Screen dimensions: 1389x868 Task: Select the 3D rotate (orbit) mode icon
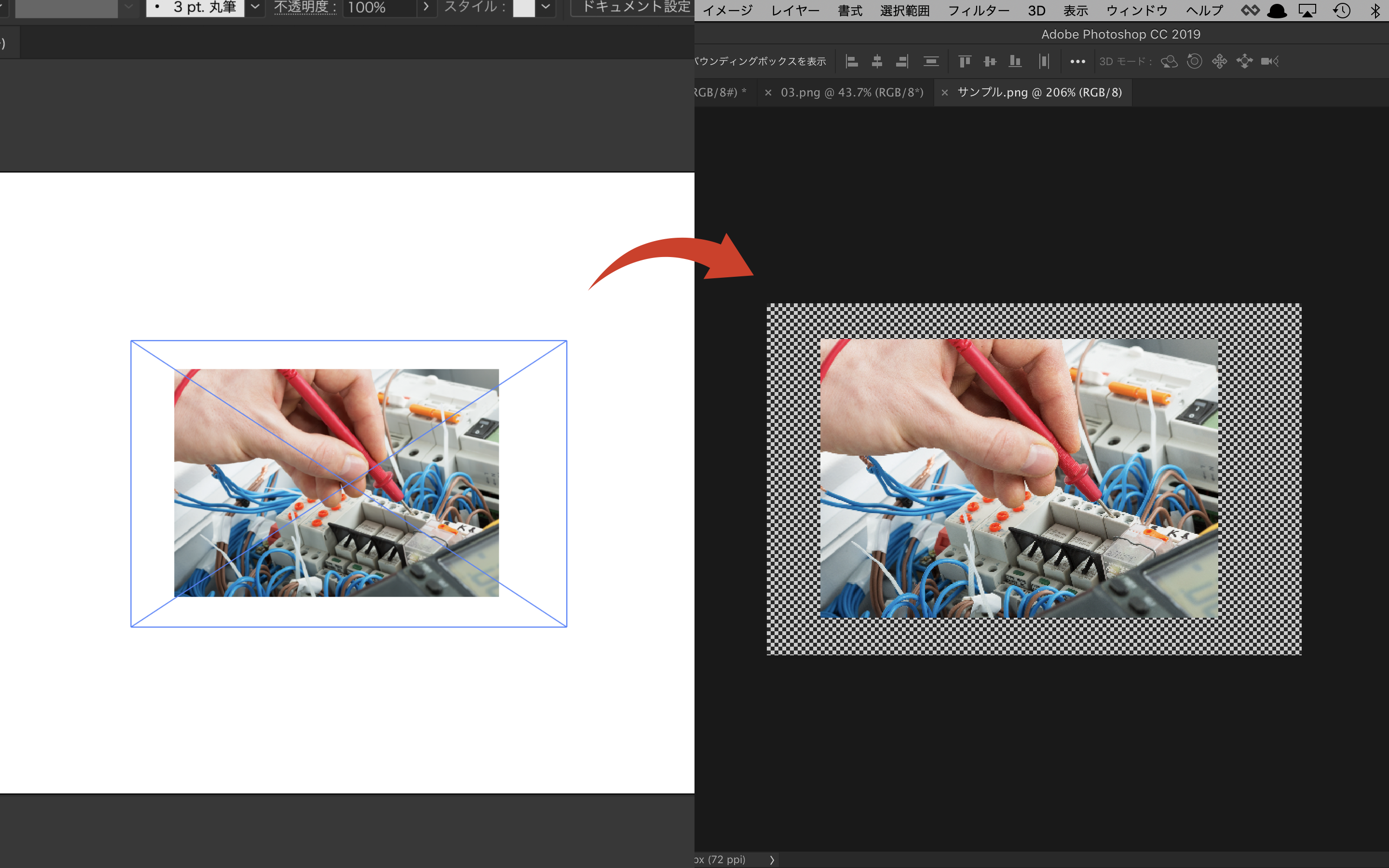click(1169, 61)
